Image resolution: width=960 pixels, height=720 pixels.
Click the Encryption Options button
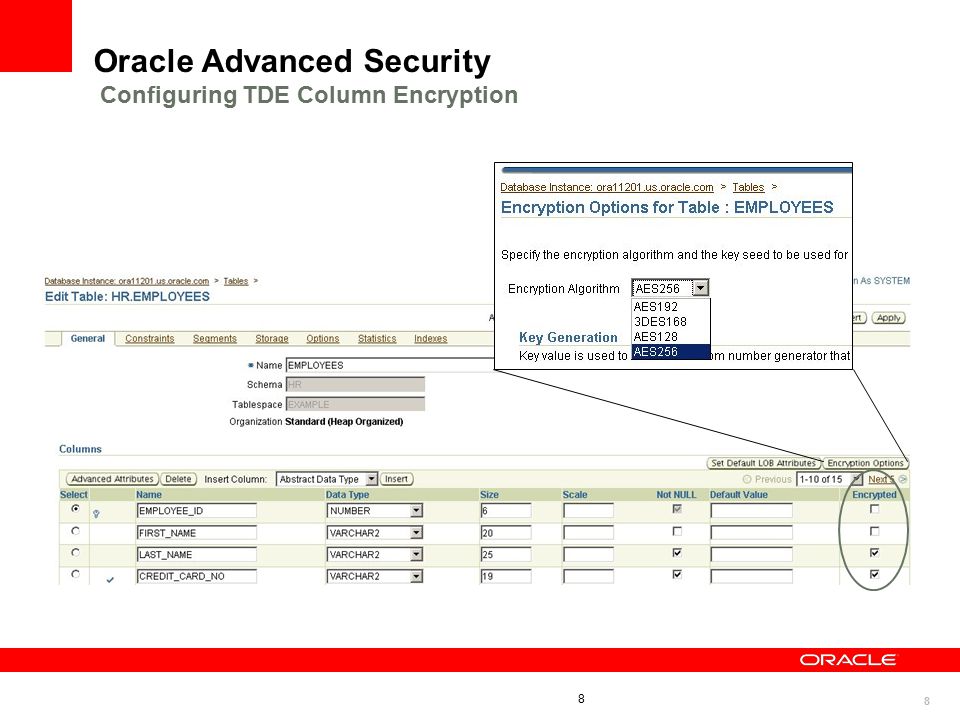coord(865,463)
